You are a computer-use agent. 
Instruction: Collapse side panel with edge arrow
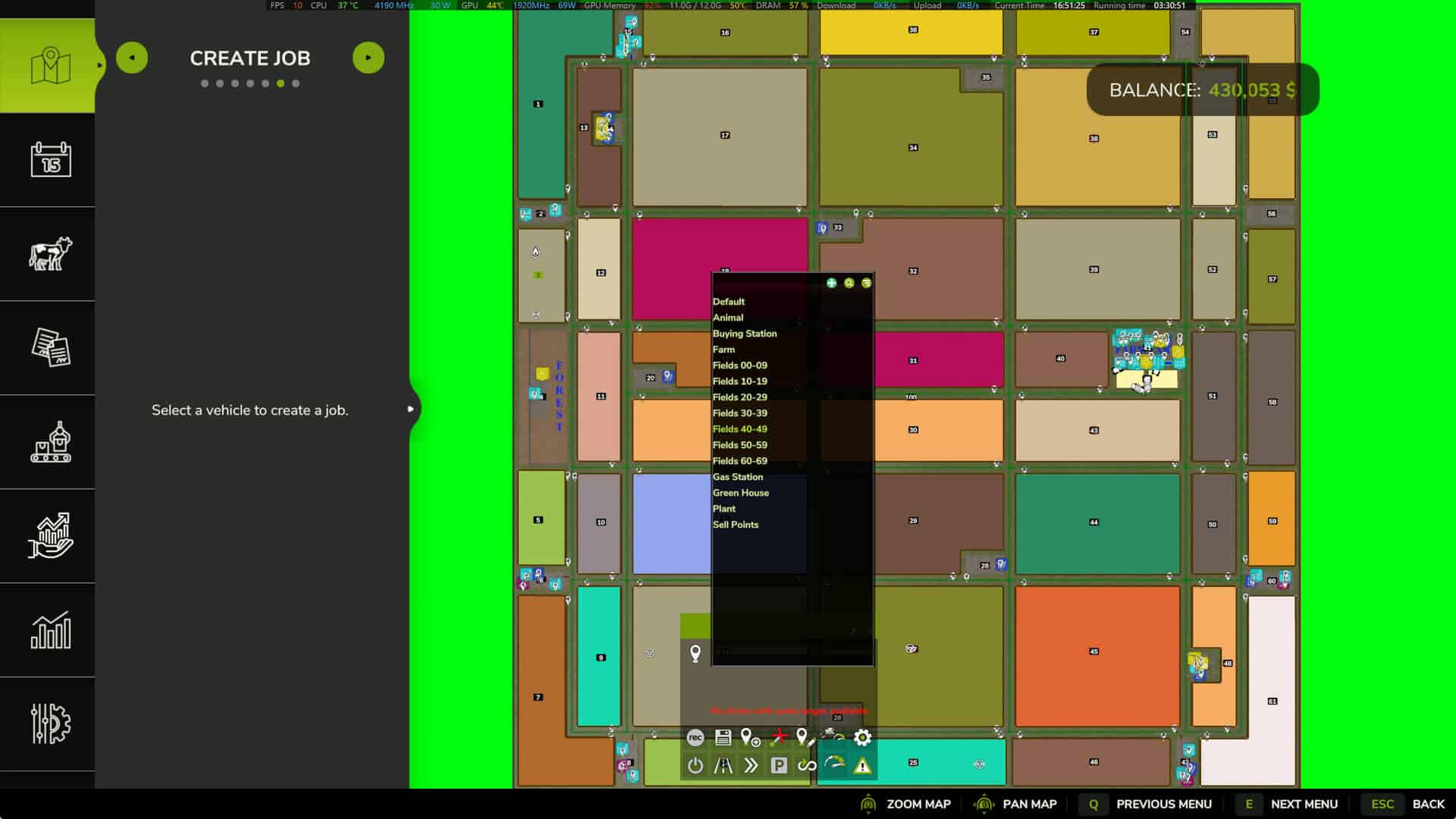410,409
